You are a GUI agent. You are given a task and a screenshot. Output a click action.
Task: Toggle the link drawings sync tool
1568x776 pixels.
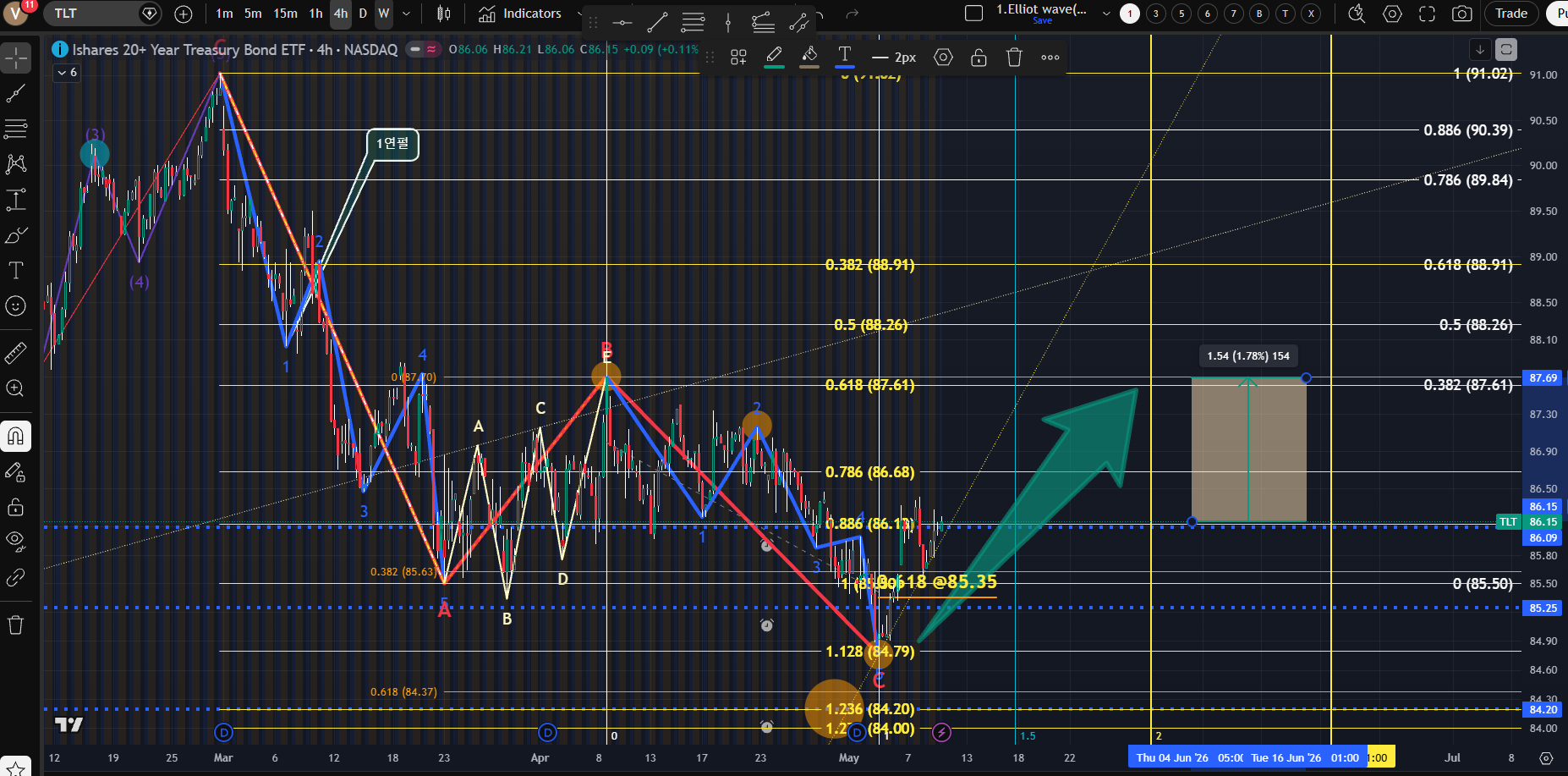point(16,578)
